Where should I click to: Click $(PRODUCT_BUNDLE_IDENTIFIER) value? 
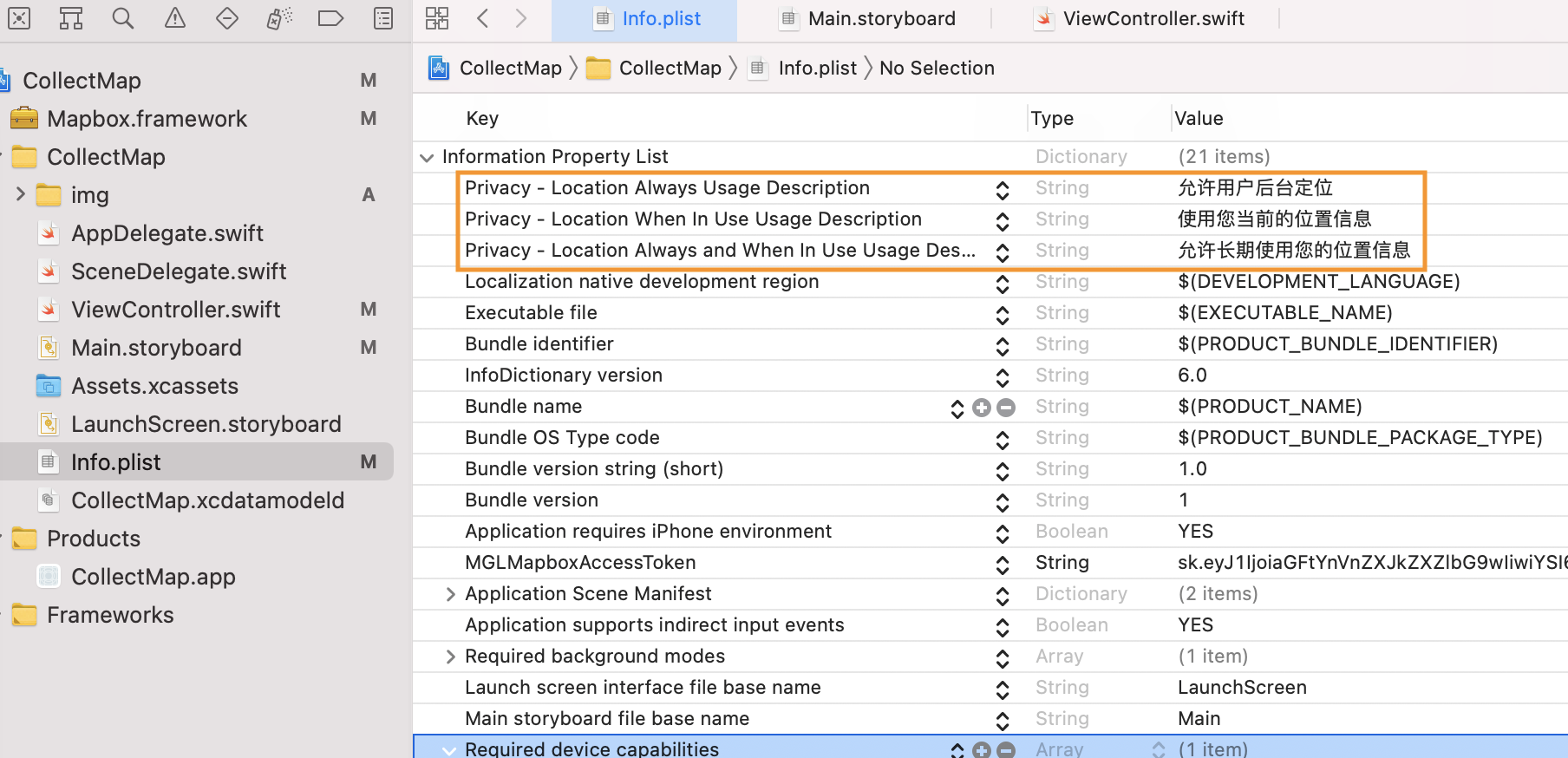pos(1337,344)
